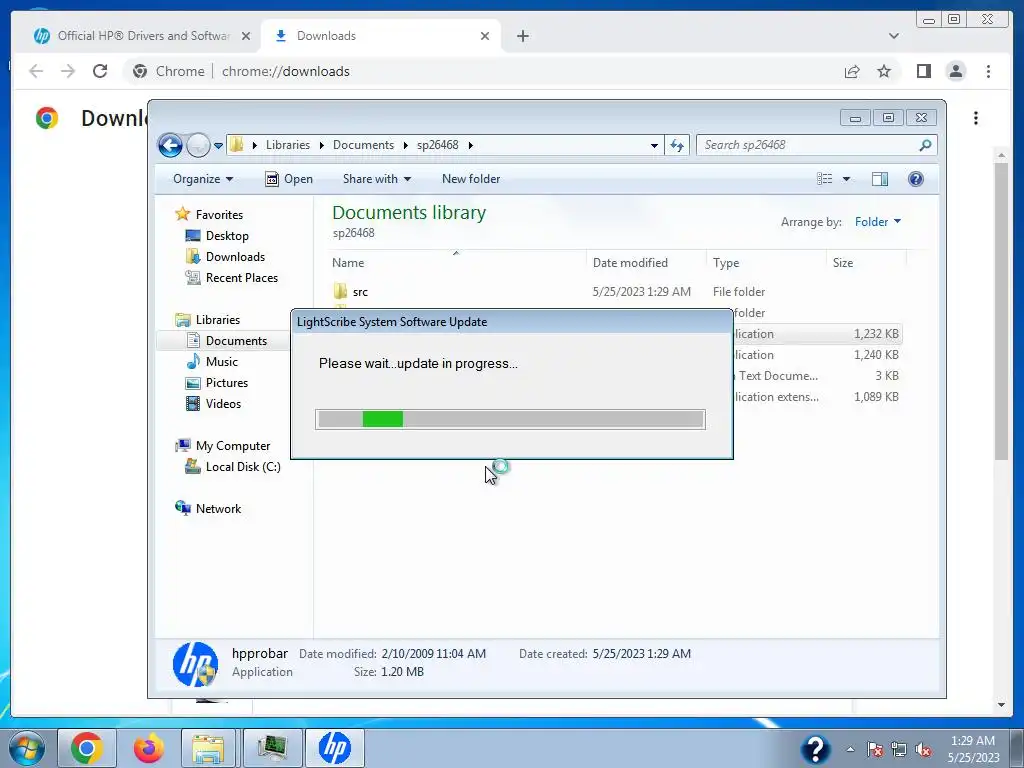Image resolution: width=1024 pixels, height=768 pixels.
Task: Select the src folder row
Action: click(615, 292)
